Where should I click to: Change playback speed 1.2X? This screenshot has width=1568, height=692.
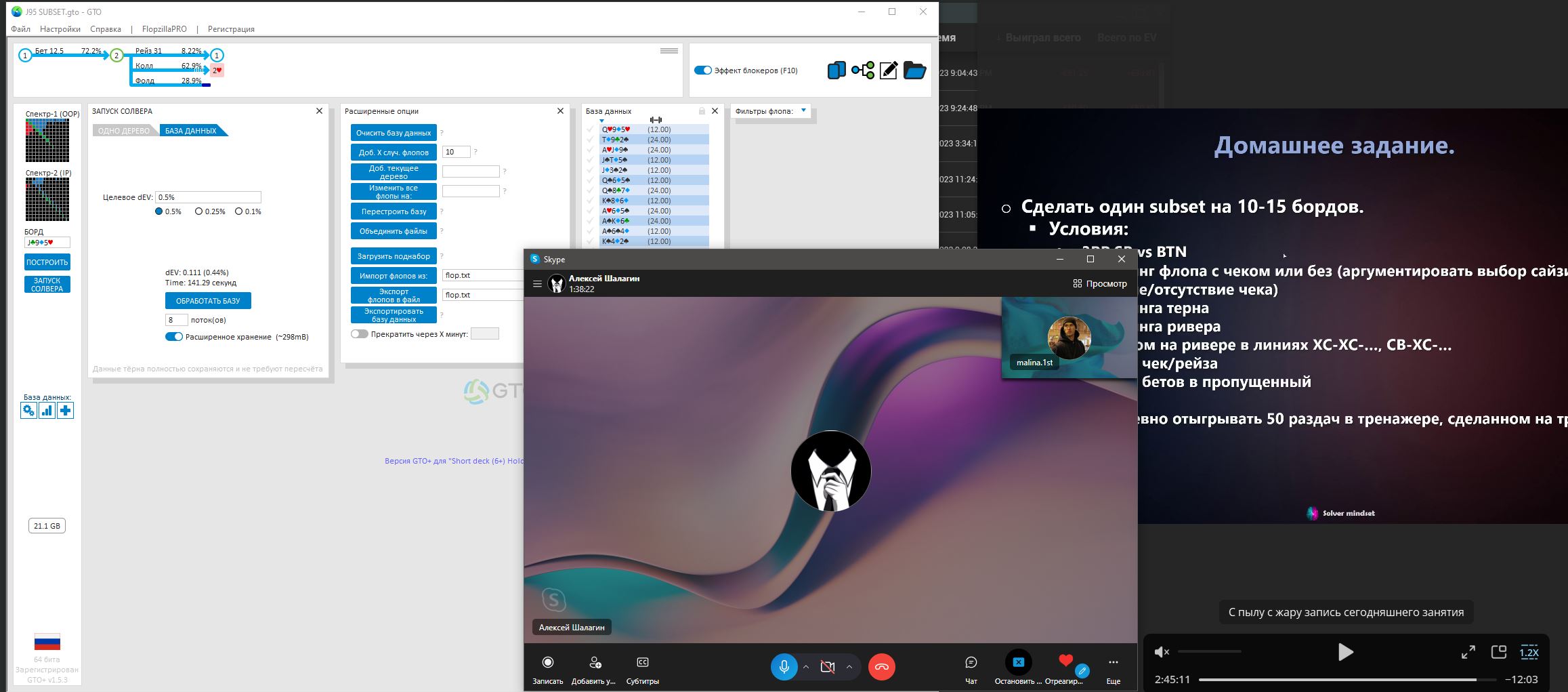(x=1529, y=653)
